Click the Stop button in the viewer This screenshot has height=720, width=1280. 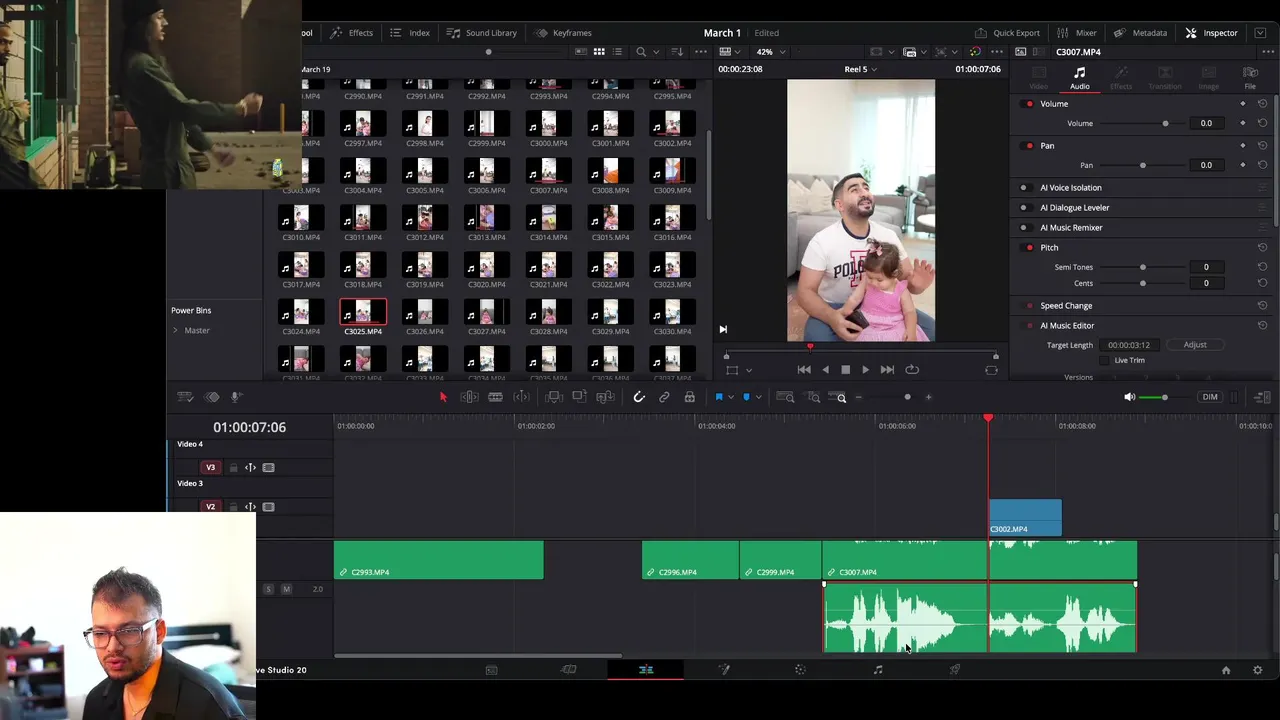tap(845, 370)
